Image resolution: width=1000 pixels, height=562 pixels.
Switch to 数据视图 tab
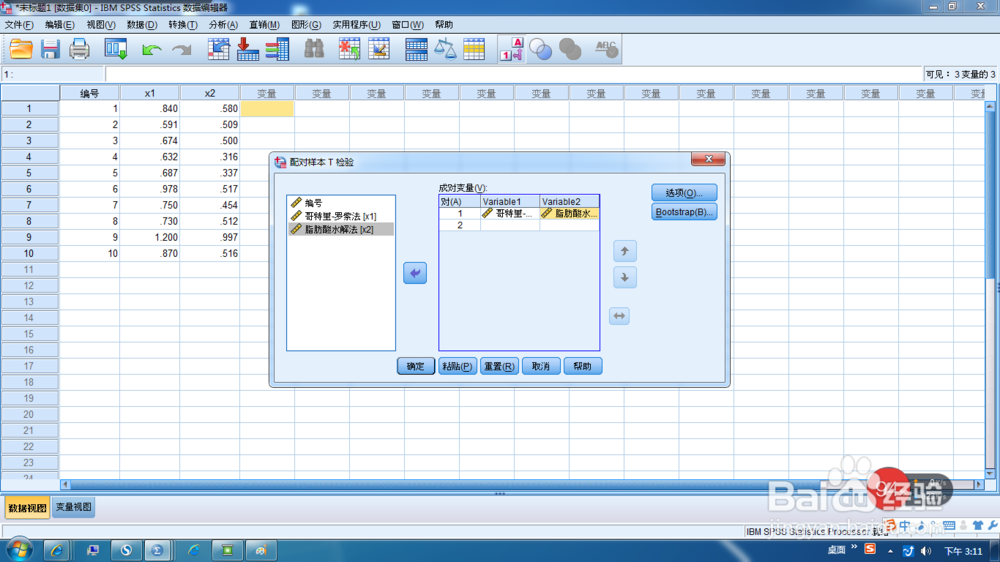tap(27, 508)
